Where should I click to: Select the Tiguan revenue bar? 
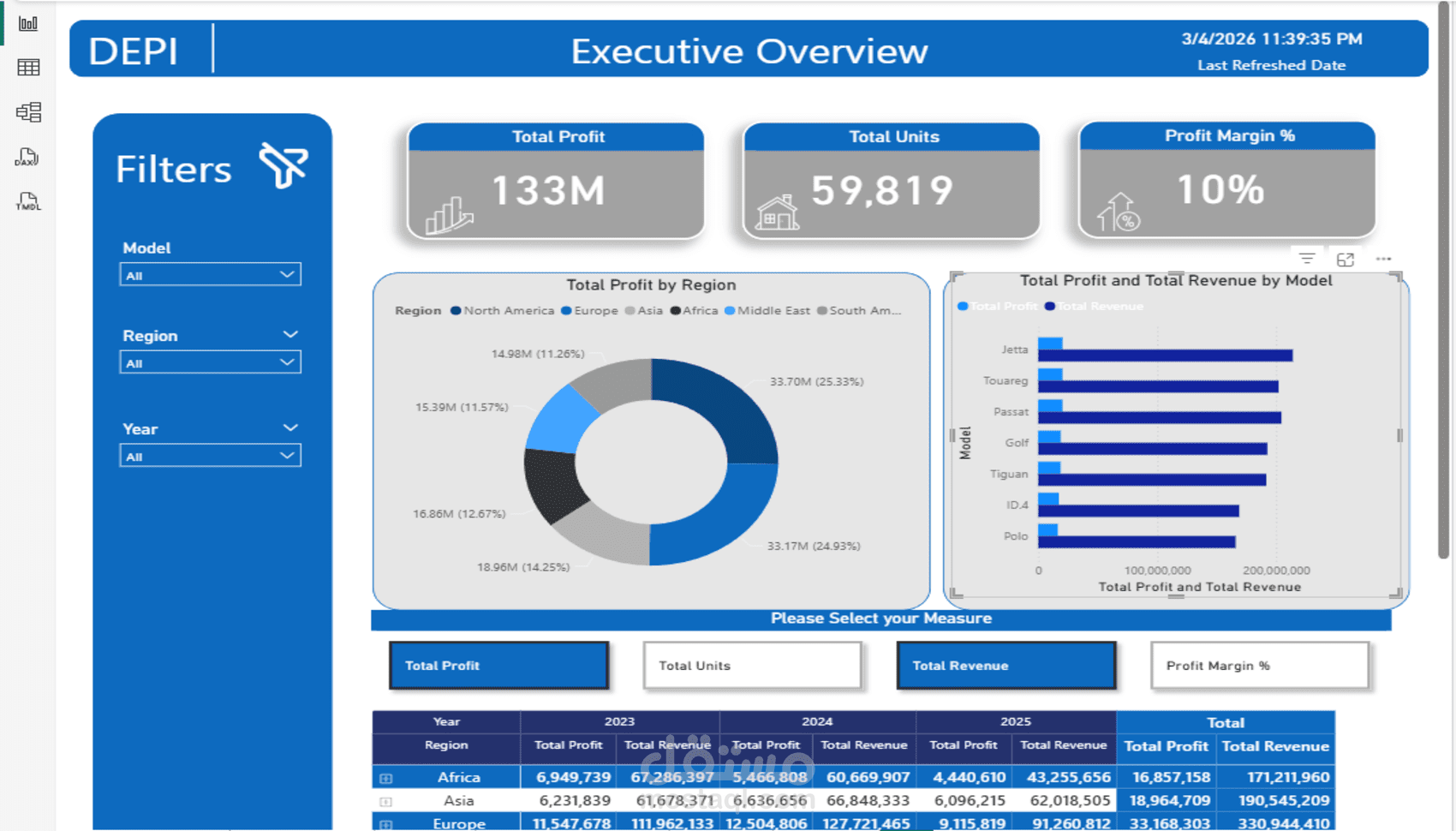pyautogui.click(x=1152, y=480)
